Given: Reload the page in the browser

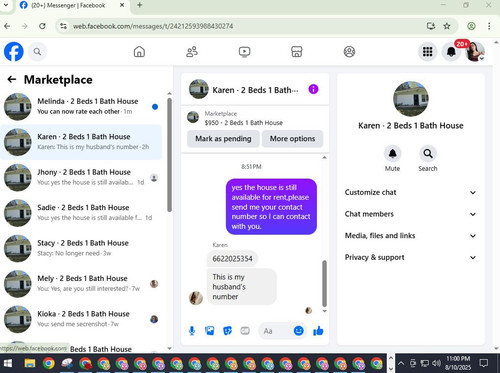Looking at the screenshot, I should pyautogui.click(x=42, y=26).
